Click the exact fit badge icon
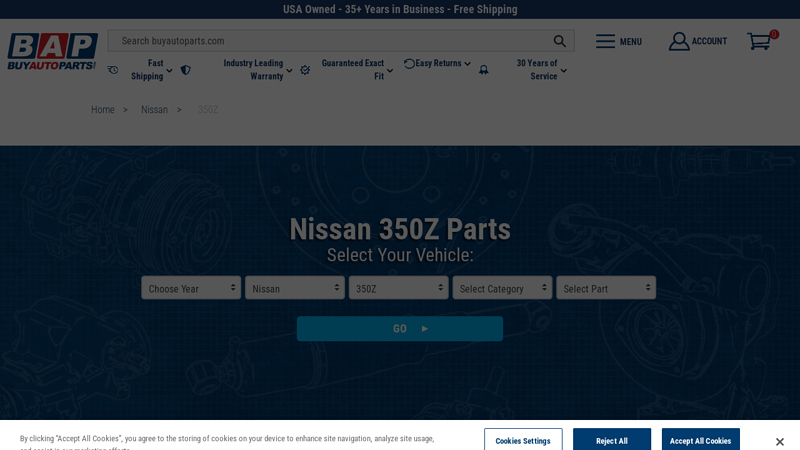The width and height of the screenshot is (800, 450). [x=305, y=70]
